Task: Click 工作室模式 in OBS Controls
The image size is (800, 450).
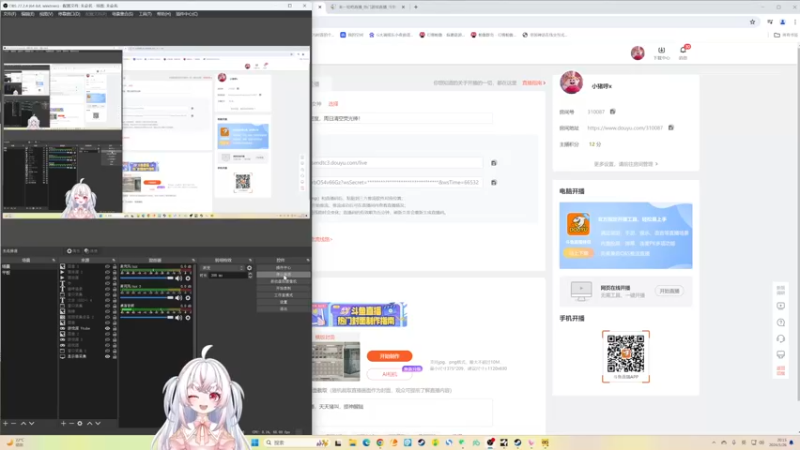Action: coord(283,295)
